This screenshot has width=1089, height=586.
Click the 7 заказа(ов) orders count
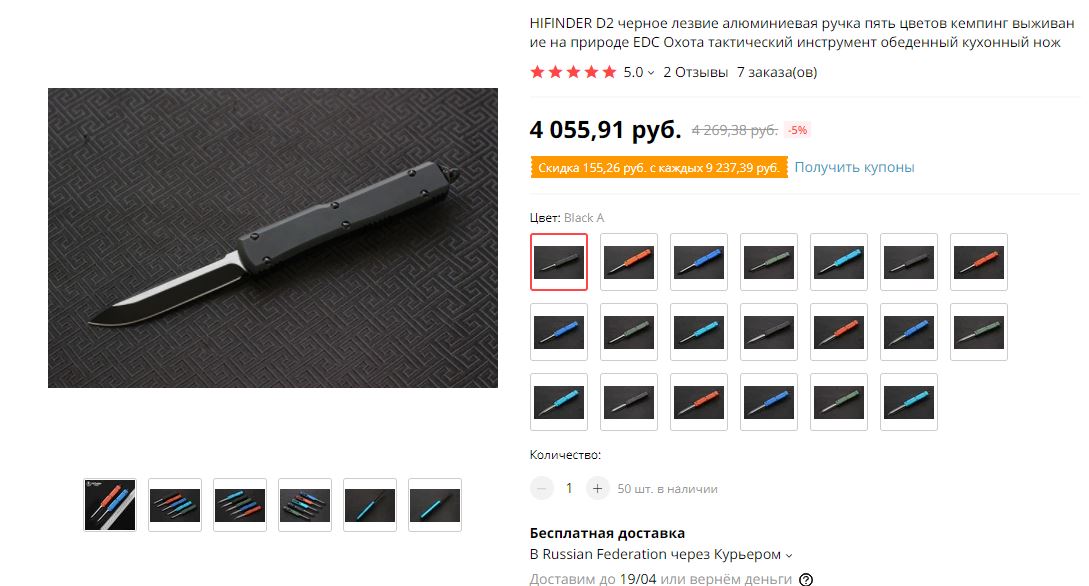click(x=776, y=72)
